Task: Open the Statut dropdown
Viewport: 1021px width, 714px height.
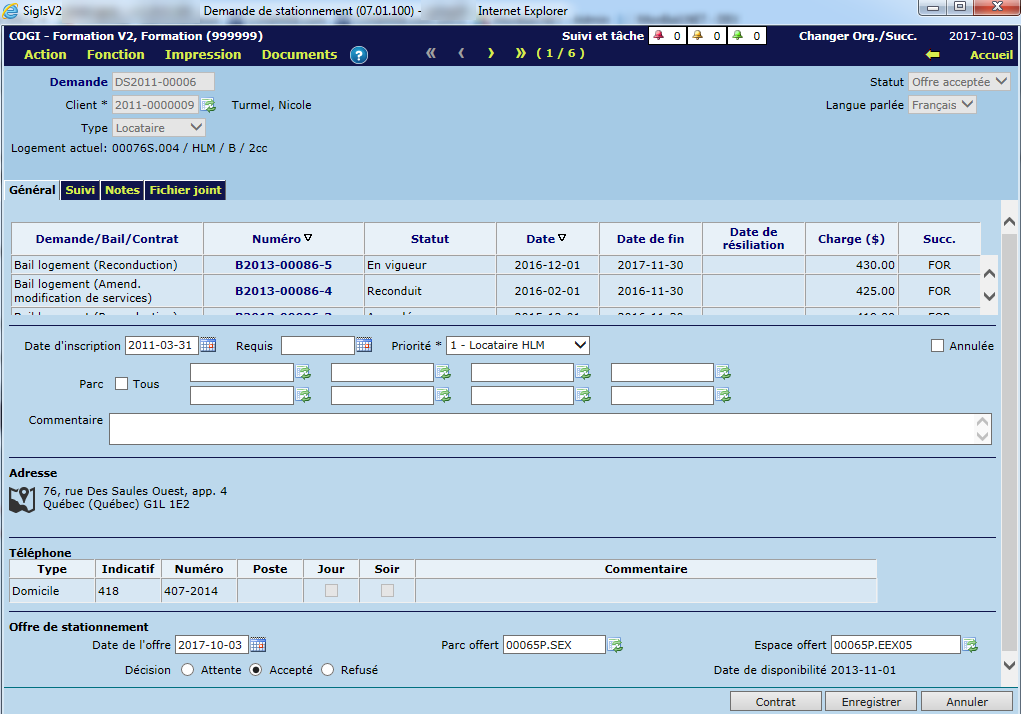Action: click(x=959, y=82)
